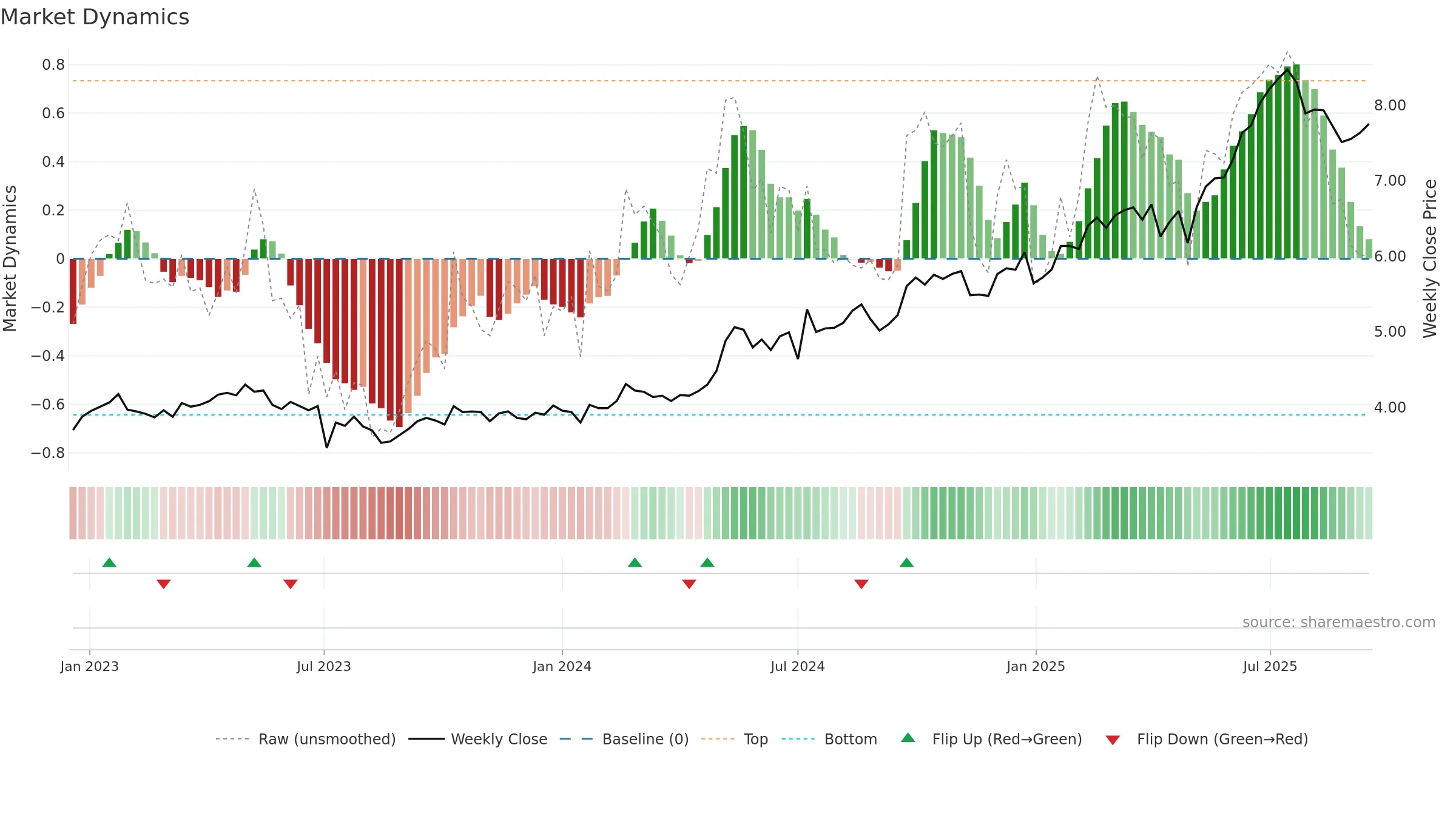Click the −0.8 left axis tick

coord(48,453)
